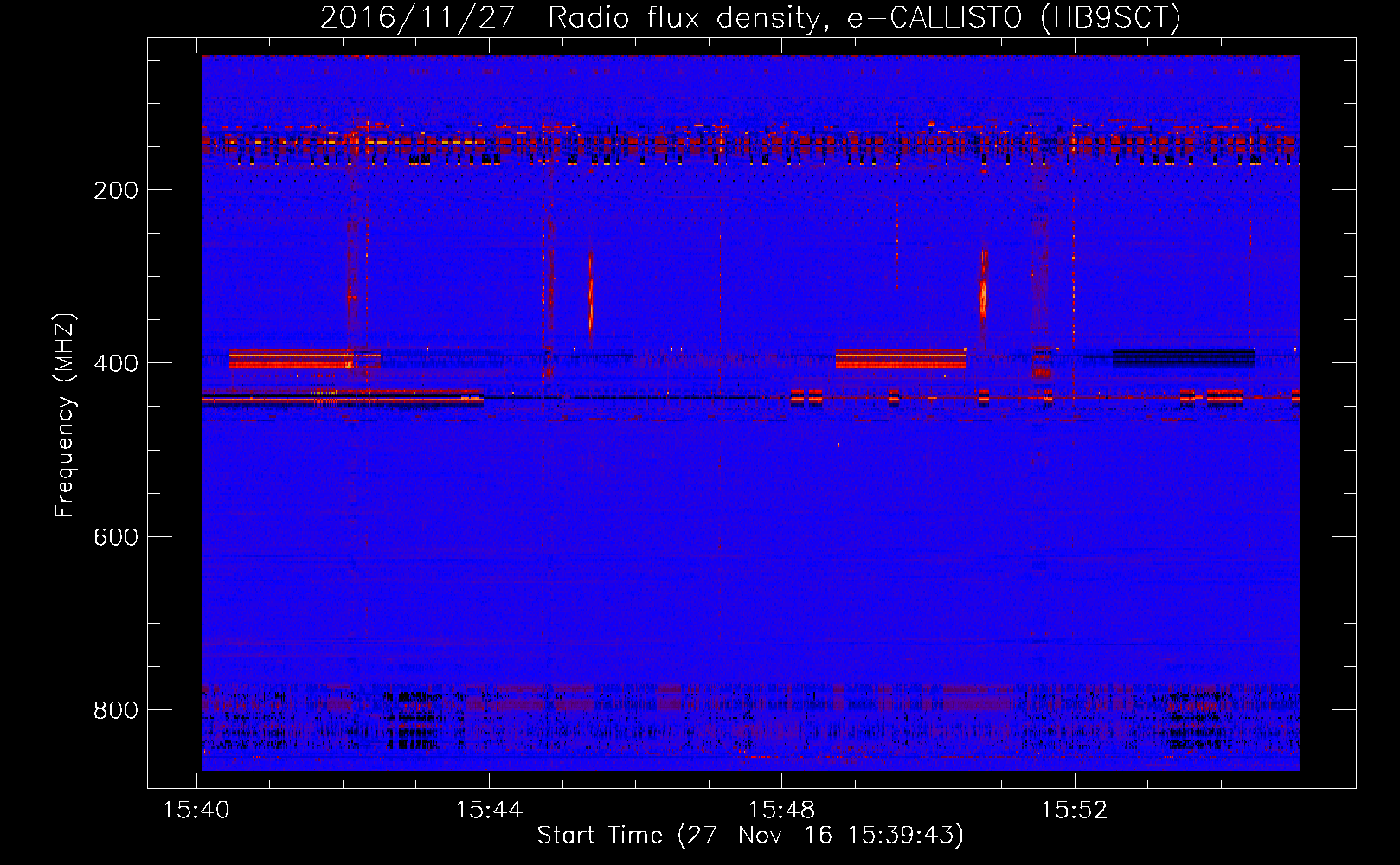This screenshot has width=1400, height=865.
Task: Click the bright burst streak near 15:45
Action: click(x=591, y=294)
